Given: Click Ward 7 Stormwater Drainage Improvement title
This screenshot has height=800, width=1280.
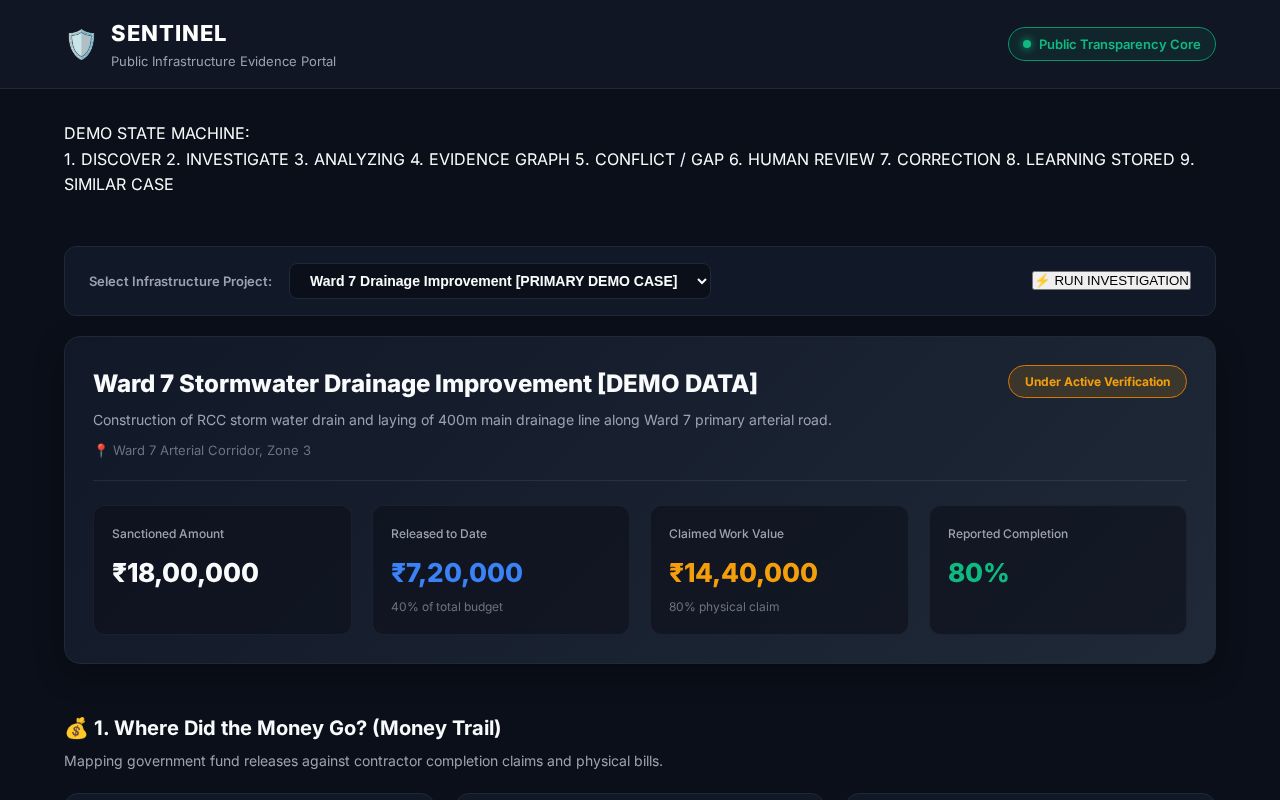Looking at the screenshot, I should click(425, 384).
